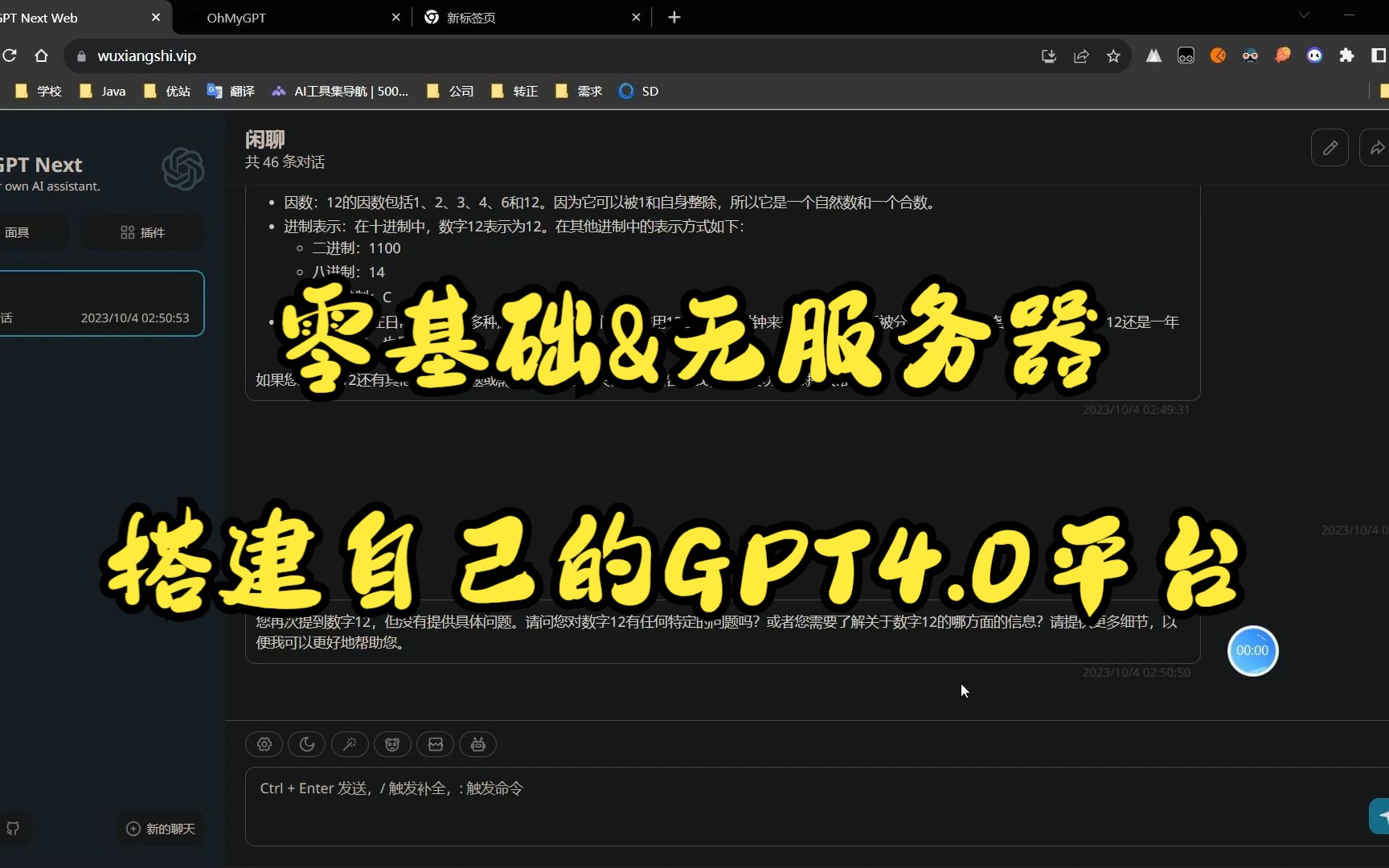Open the mask face icon above input

pos(392,744)
